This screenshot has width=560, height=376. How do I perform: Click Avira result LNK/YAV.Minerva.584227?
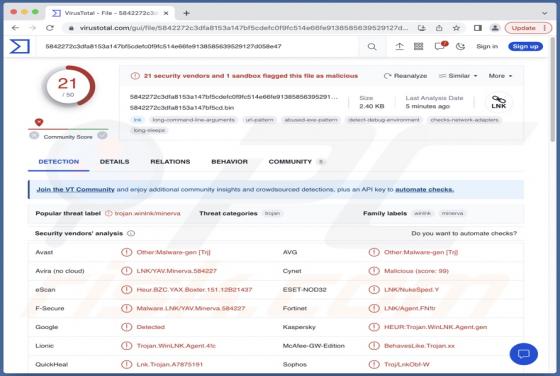click(176, 271)
